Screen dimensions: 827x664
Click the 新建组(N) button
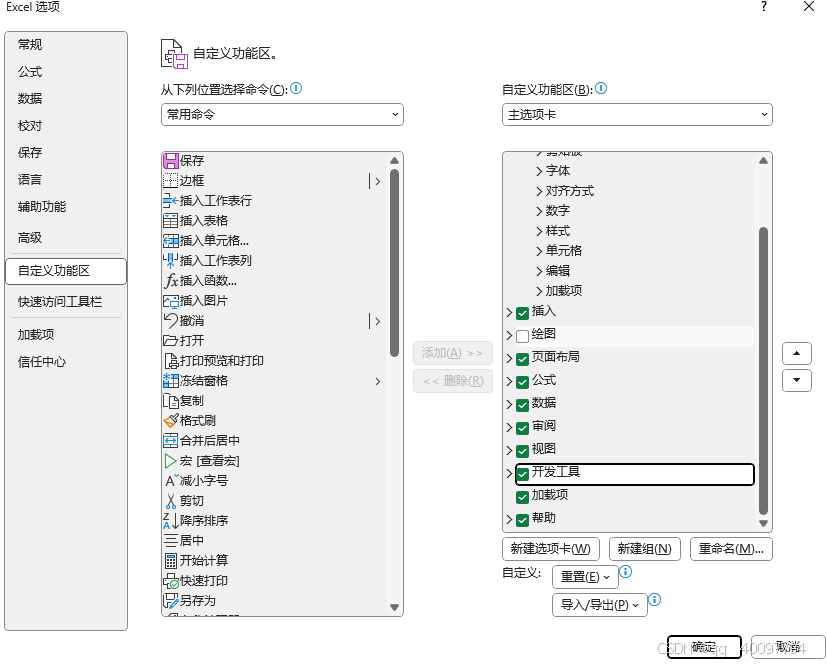click(x=645, y=549)
